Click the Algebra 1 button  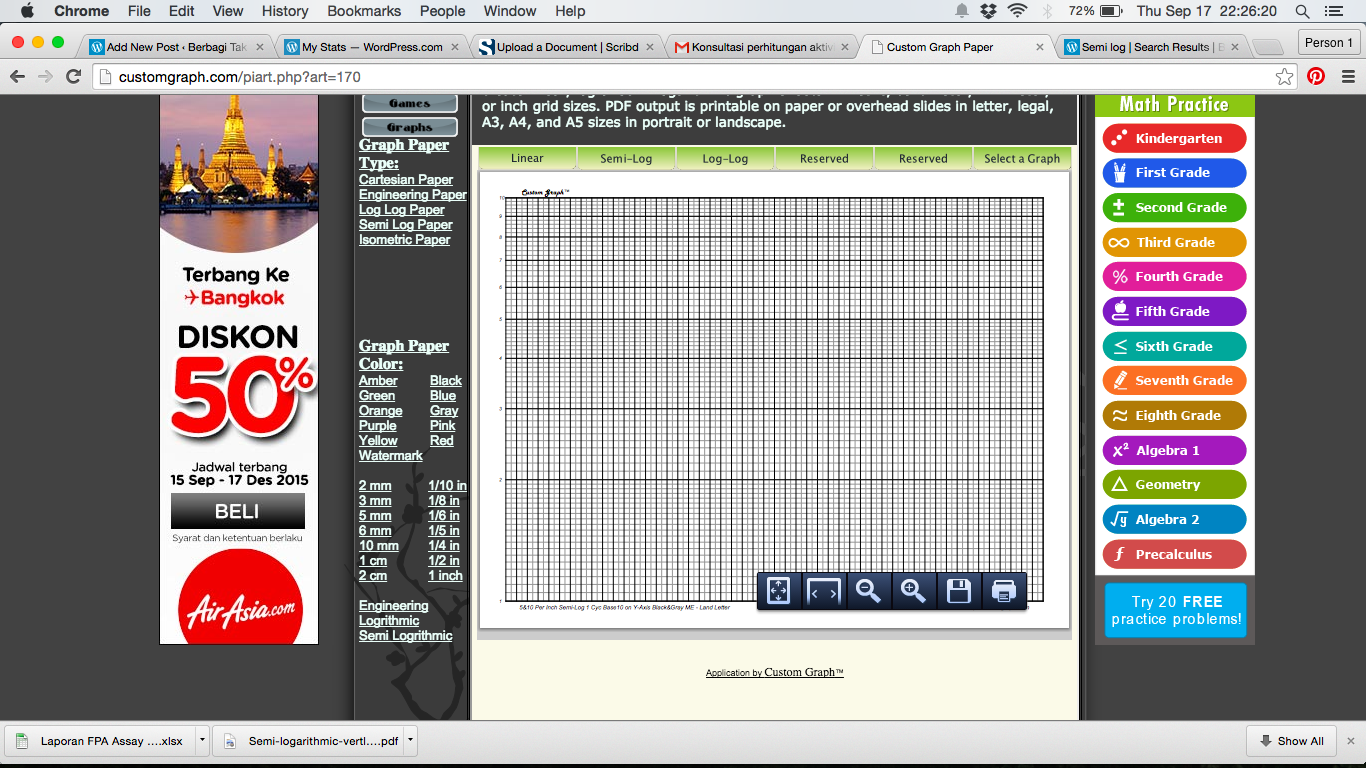(1174, 450)
